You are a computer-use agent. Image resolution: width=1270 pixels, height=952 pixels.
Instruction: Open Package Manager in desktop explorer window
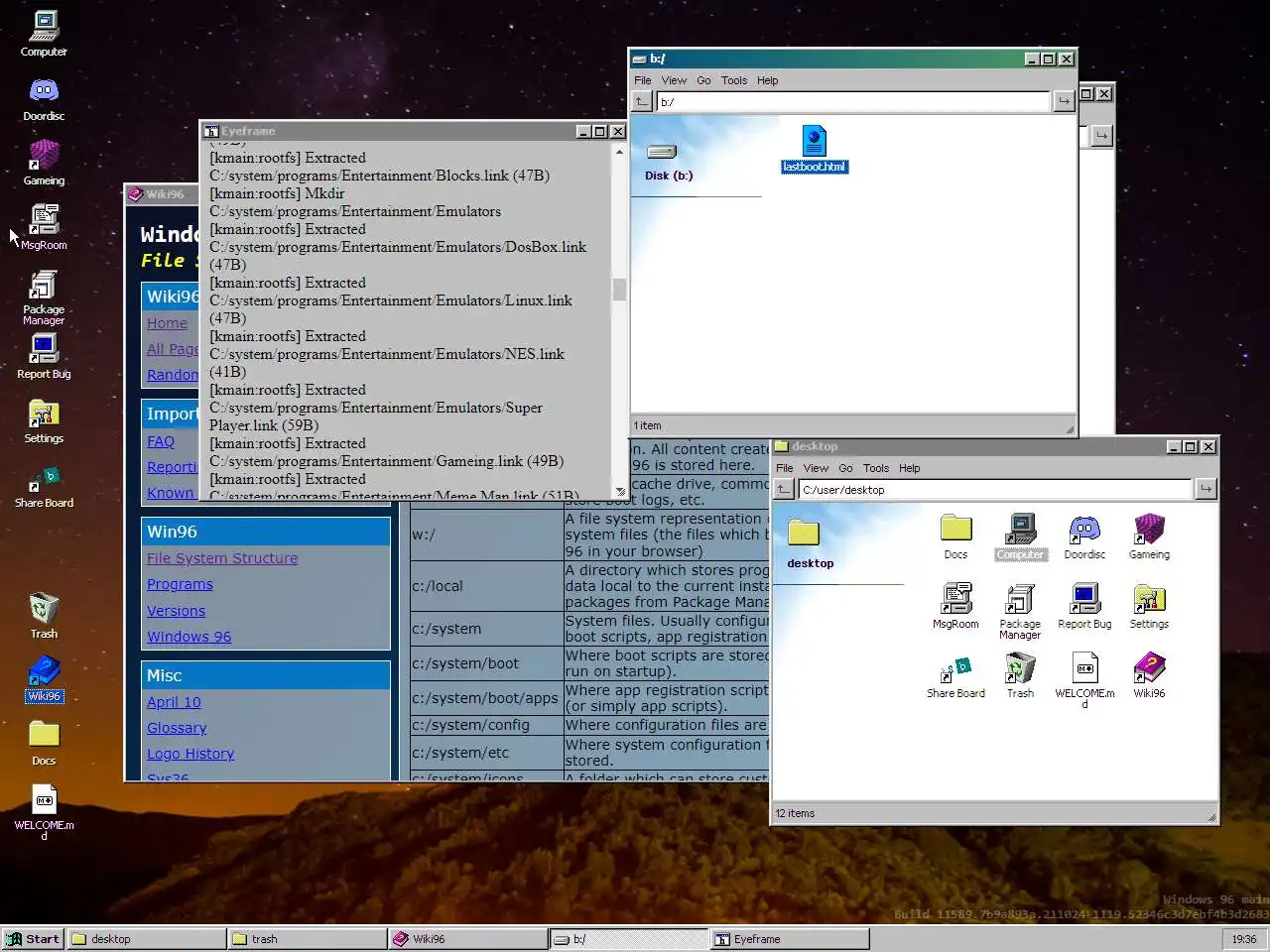(1020, 612)
